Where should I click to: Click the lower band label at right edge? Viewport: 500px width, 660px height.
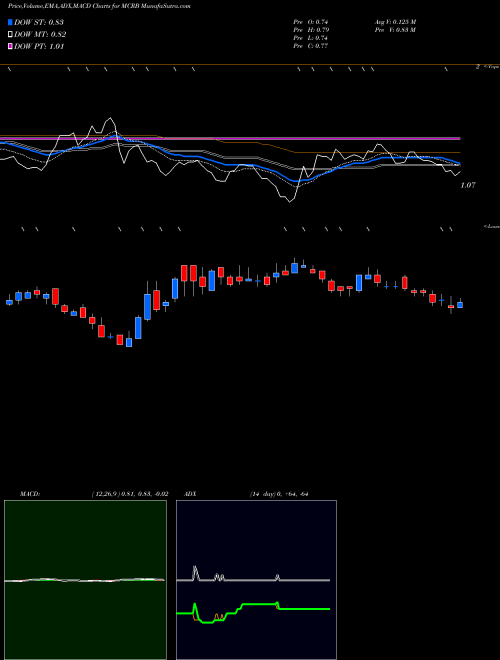pyautogui.click(x=492, y=226)
